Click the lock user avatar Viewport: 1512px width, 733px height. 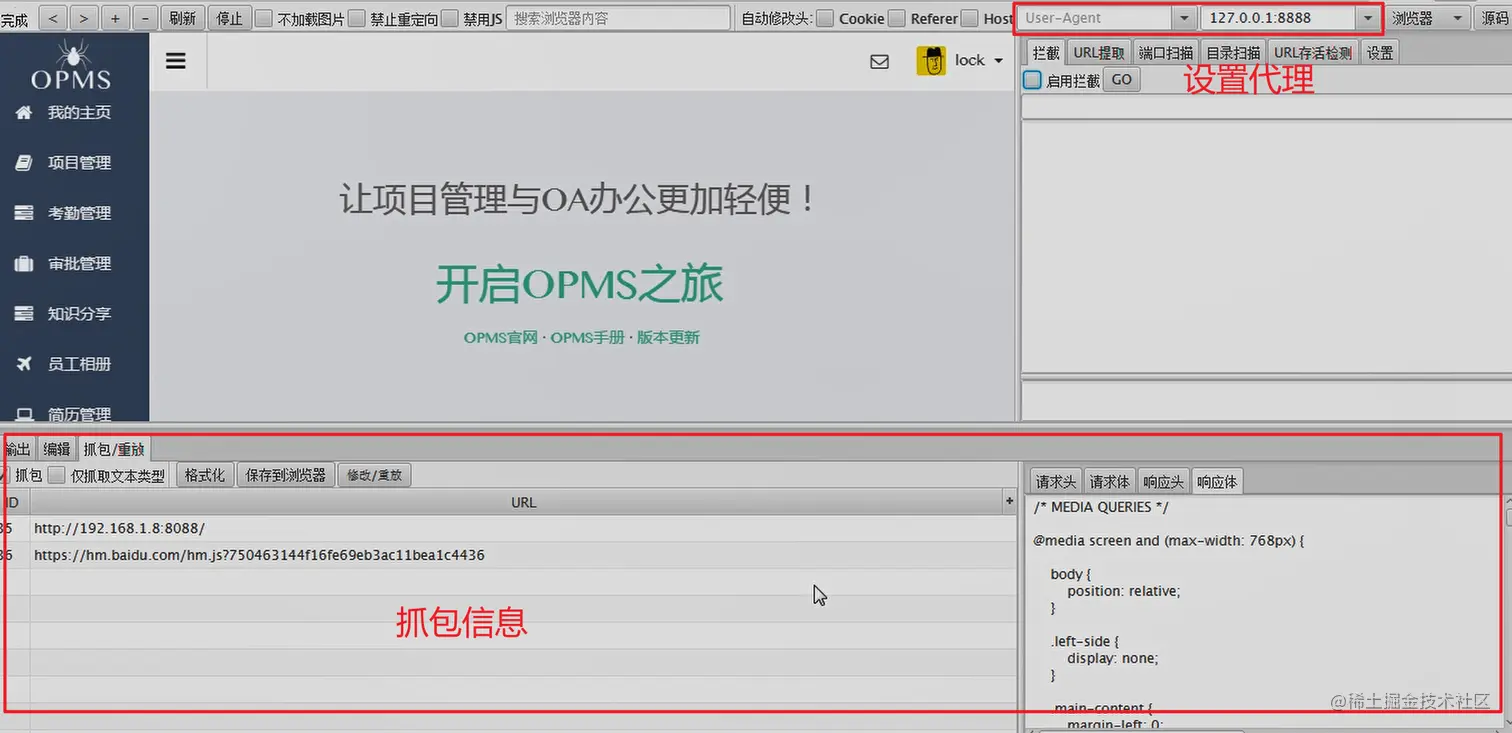point(931,61)
